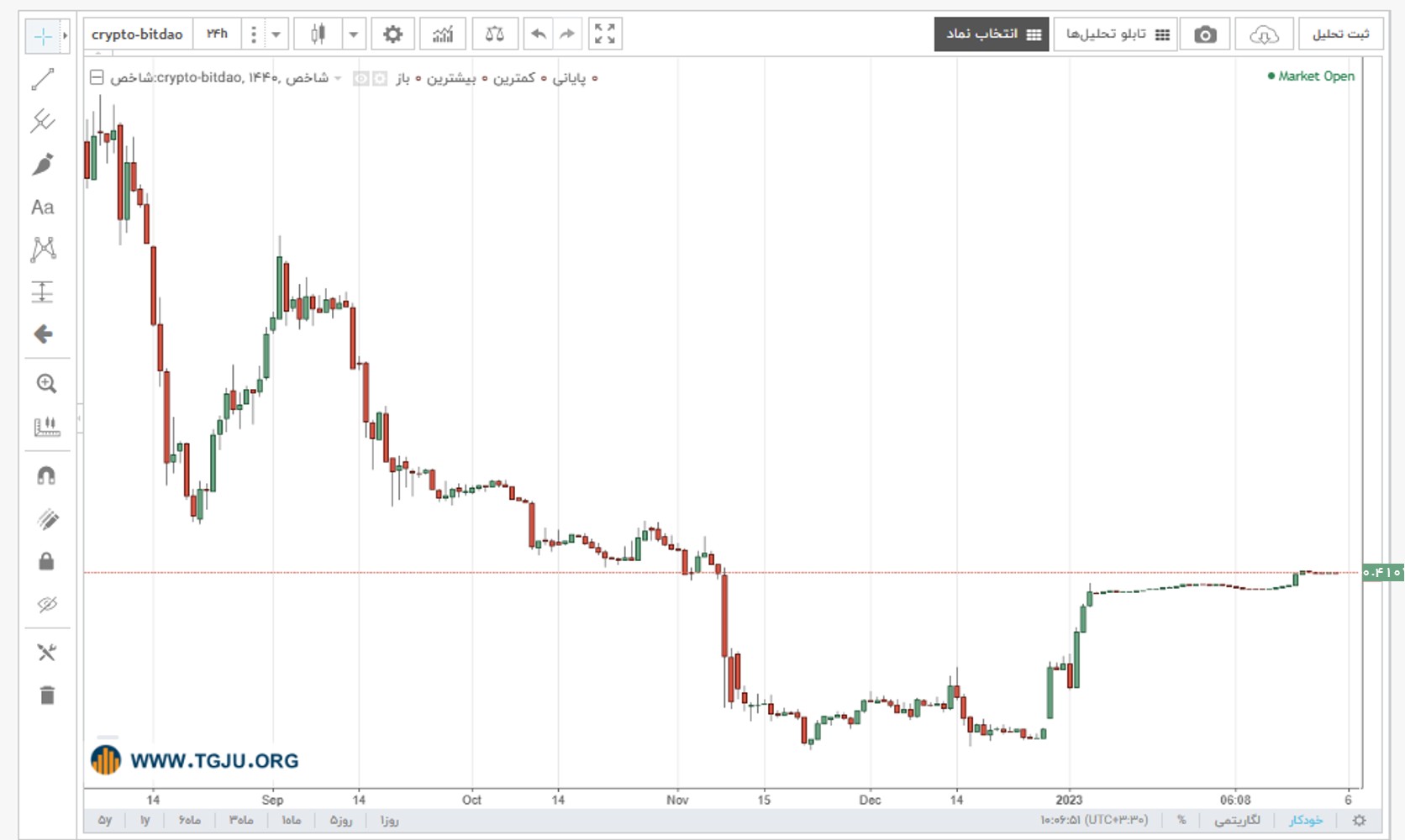
Task: Open the candlestick chart type button
Action: (318, 34)
